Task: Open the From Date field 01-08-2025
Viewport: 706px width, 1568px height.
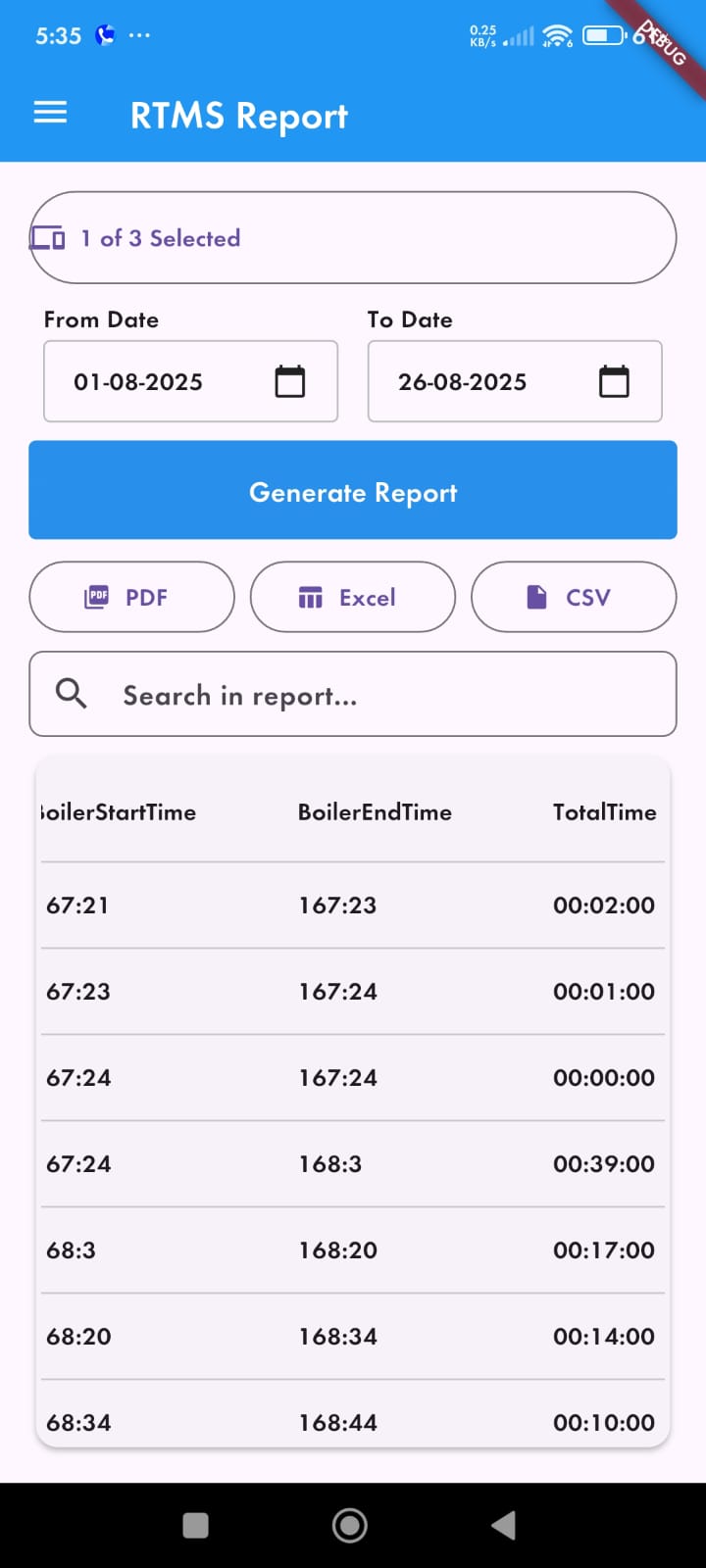Action: (x=157, y=381)
